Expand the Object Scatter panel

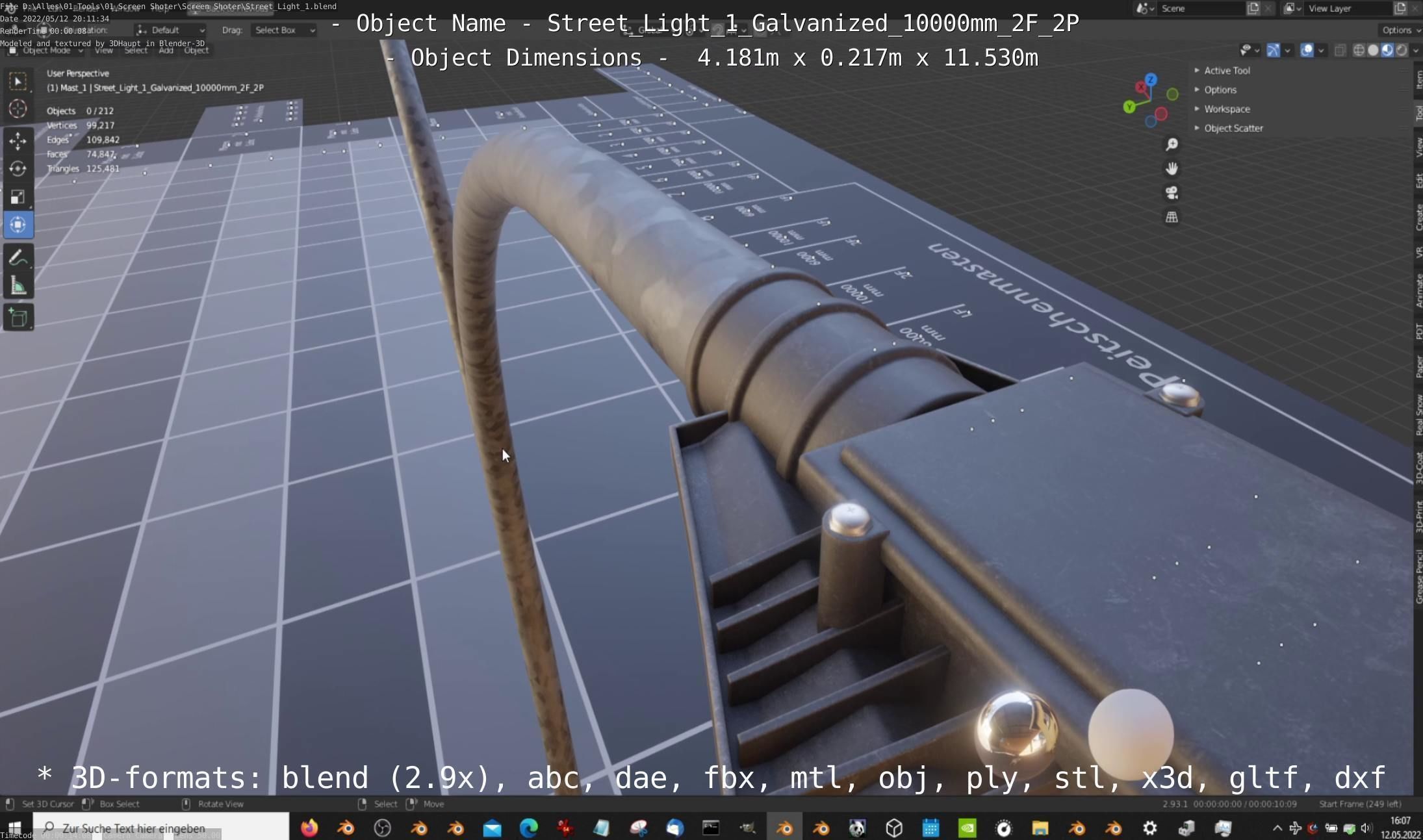tap(1233, 128)
